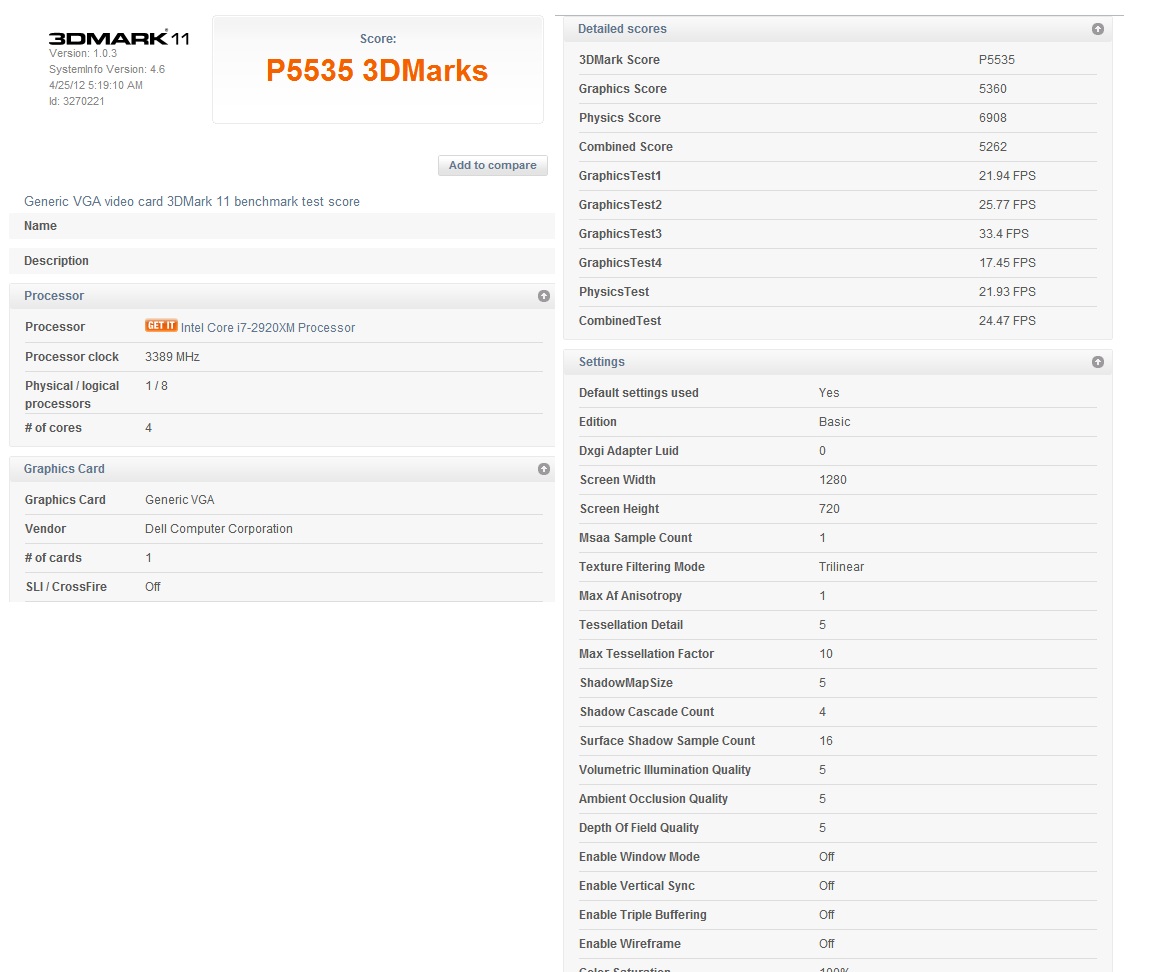Select the Physics Score value 6908
Image resolution: width=1151 pixels, height=972 pixels.
click(x=992, y=117)
